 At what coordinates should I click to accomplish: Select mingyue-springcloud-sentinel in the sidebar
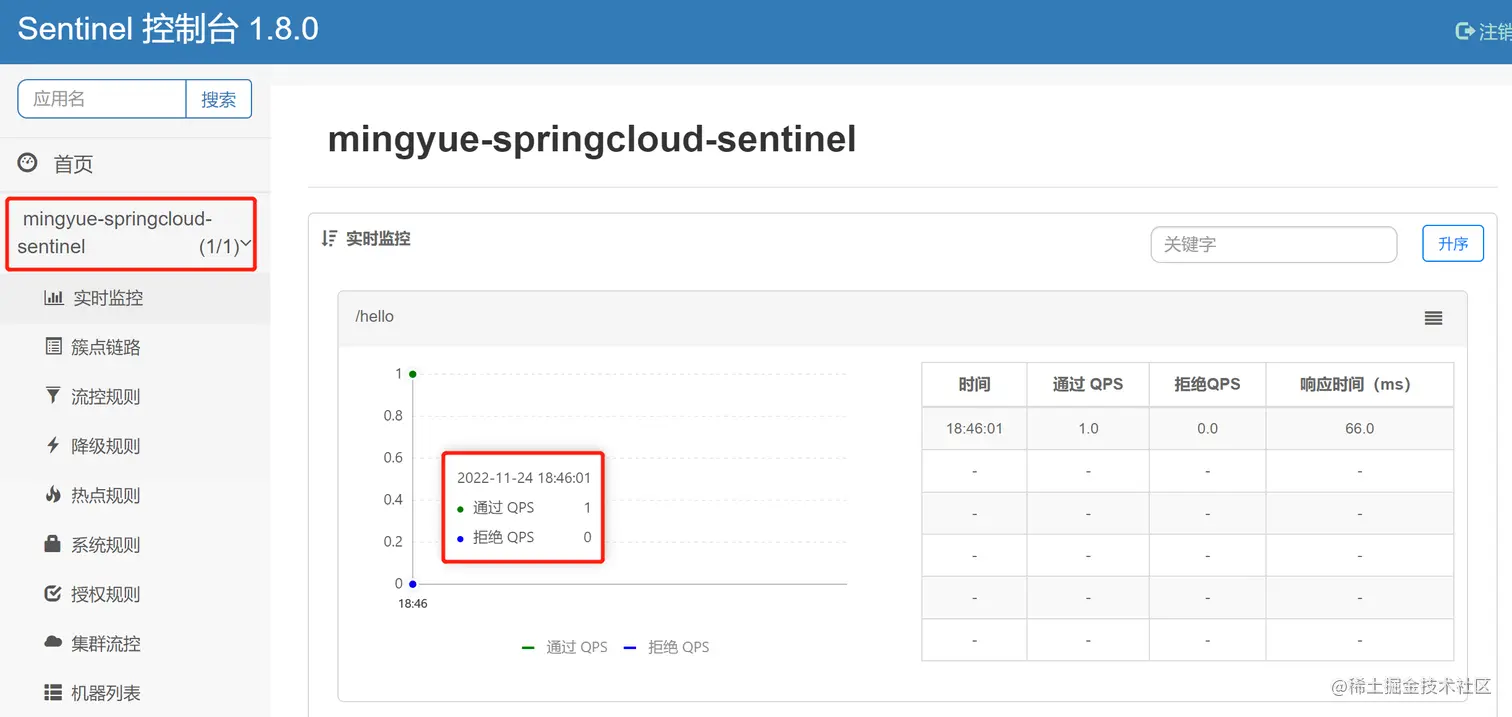pyautogui.click(x=132, y=233)
